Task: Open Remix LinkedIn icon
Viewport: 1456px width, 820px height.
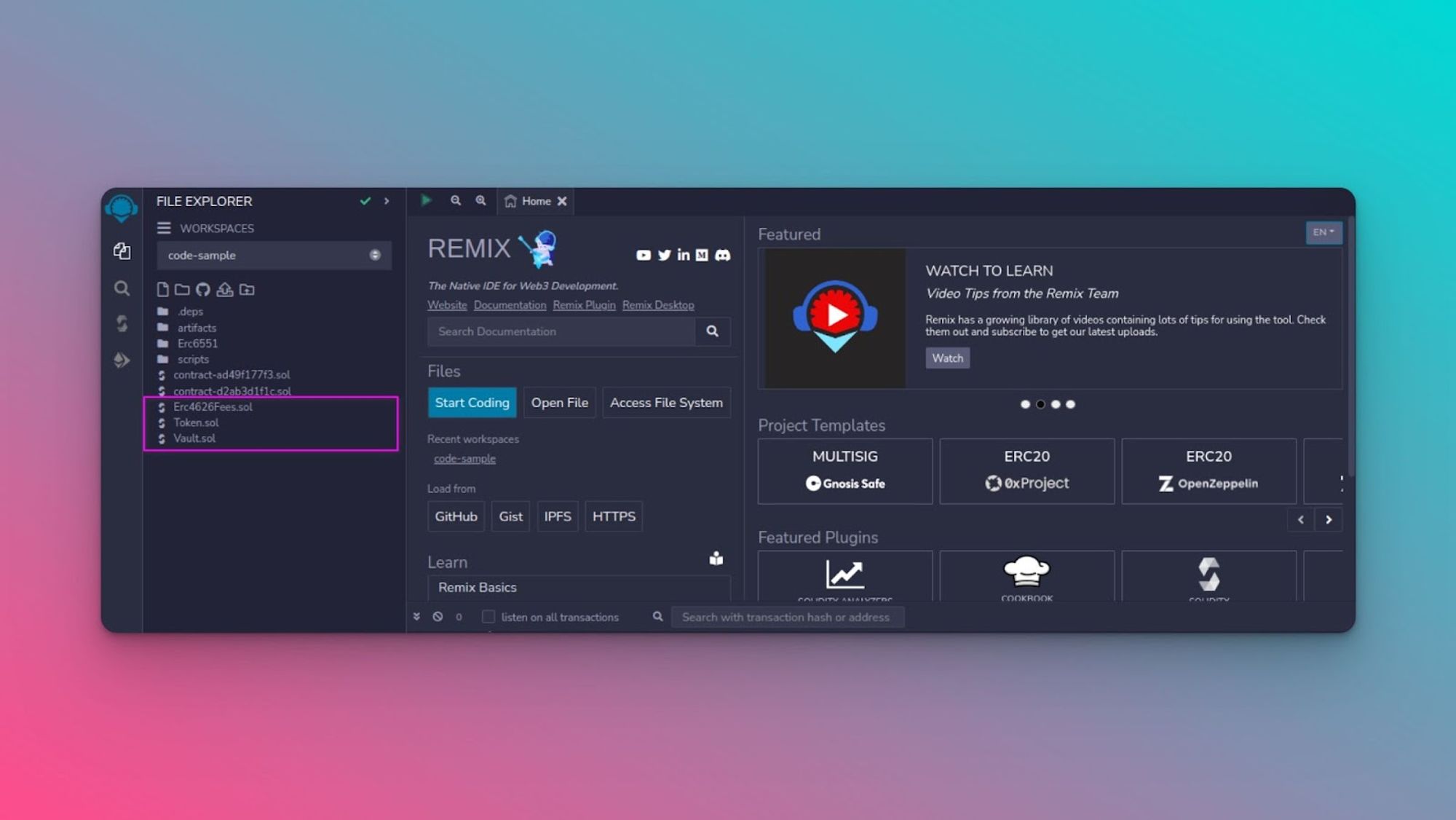Action: point(683,255)
